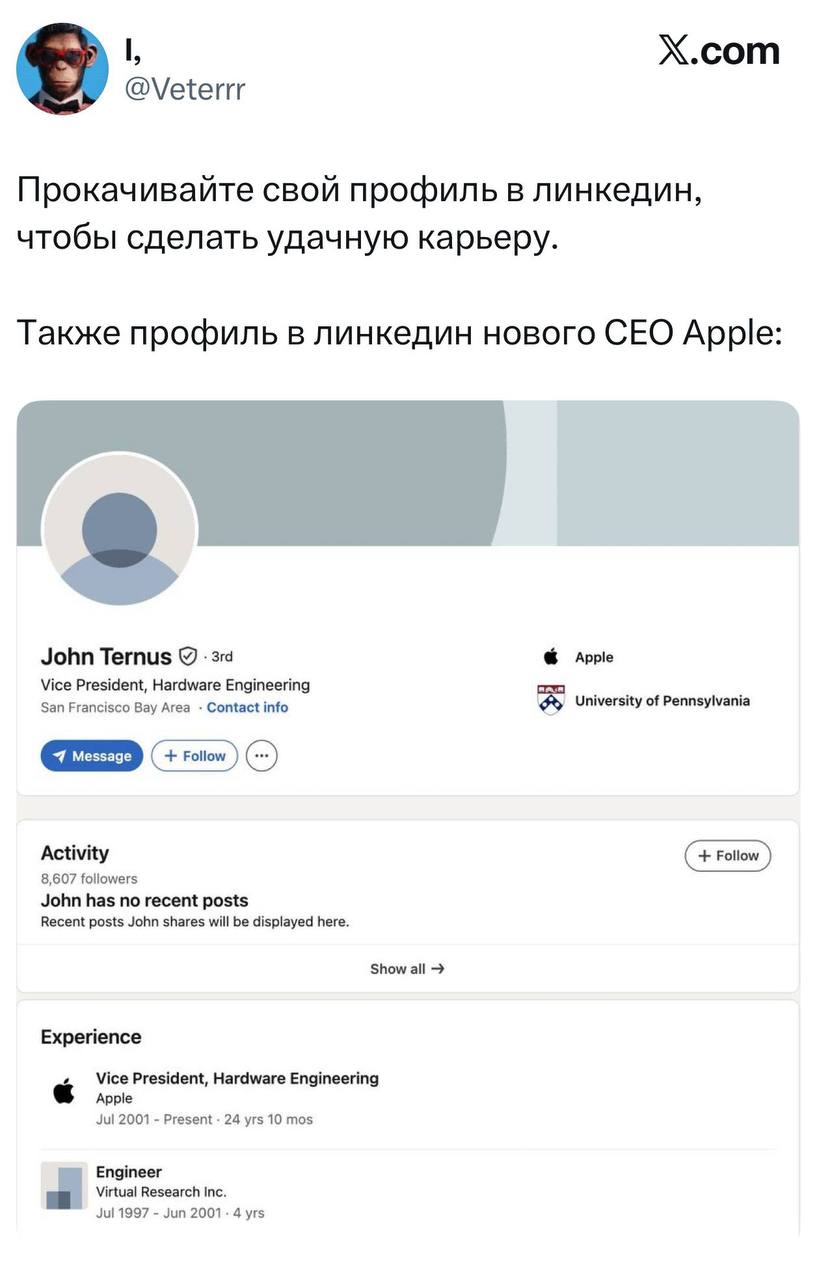This screenshot has height=1280, width=817.
Task: Open the University of Pennsylvania link
Action: pyautogui.click(x=662, y=700)
